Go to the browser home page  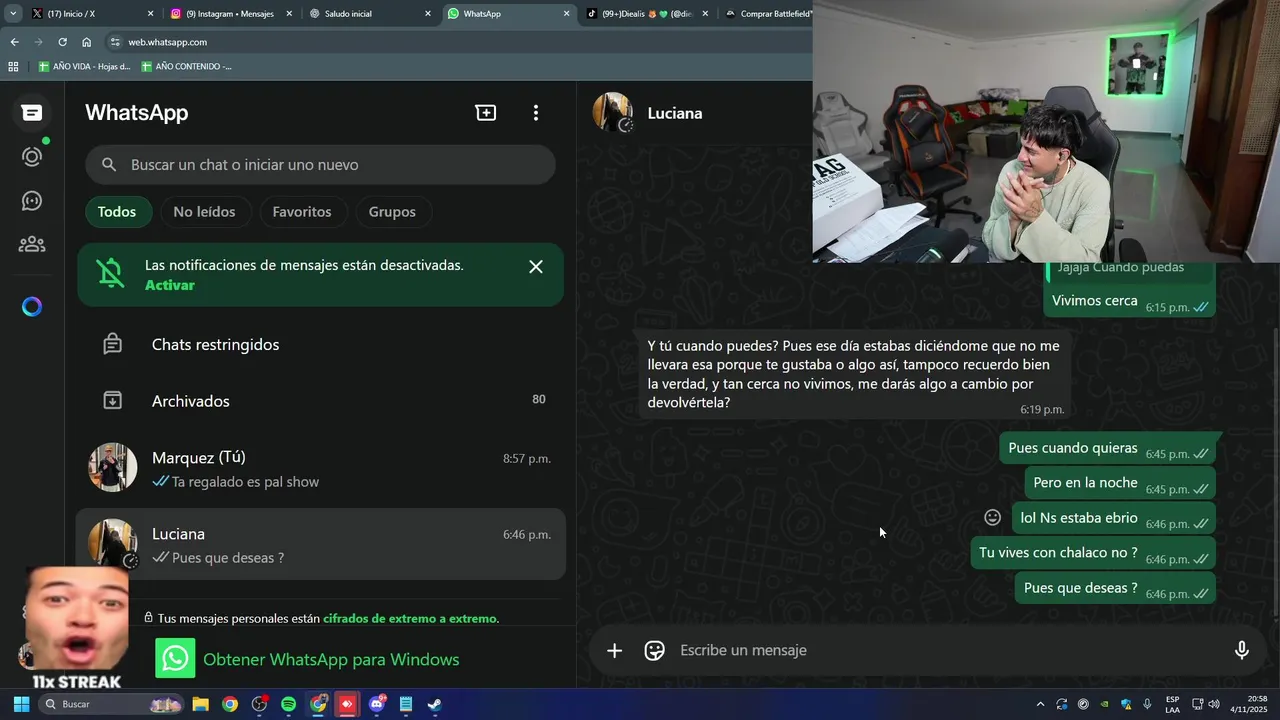[86, 42]
